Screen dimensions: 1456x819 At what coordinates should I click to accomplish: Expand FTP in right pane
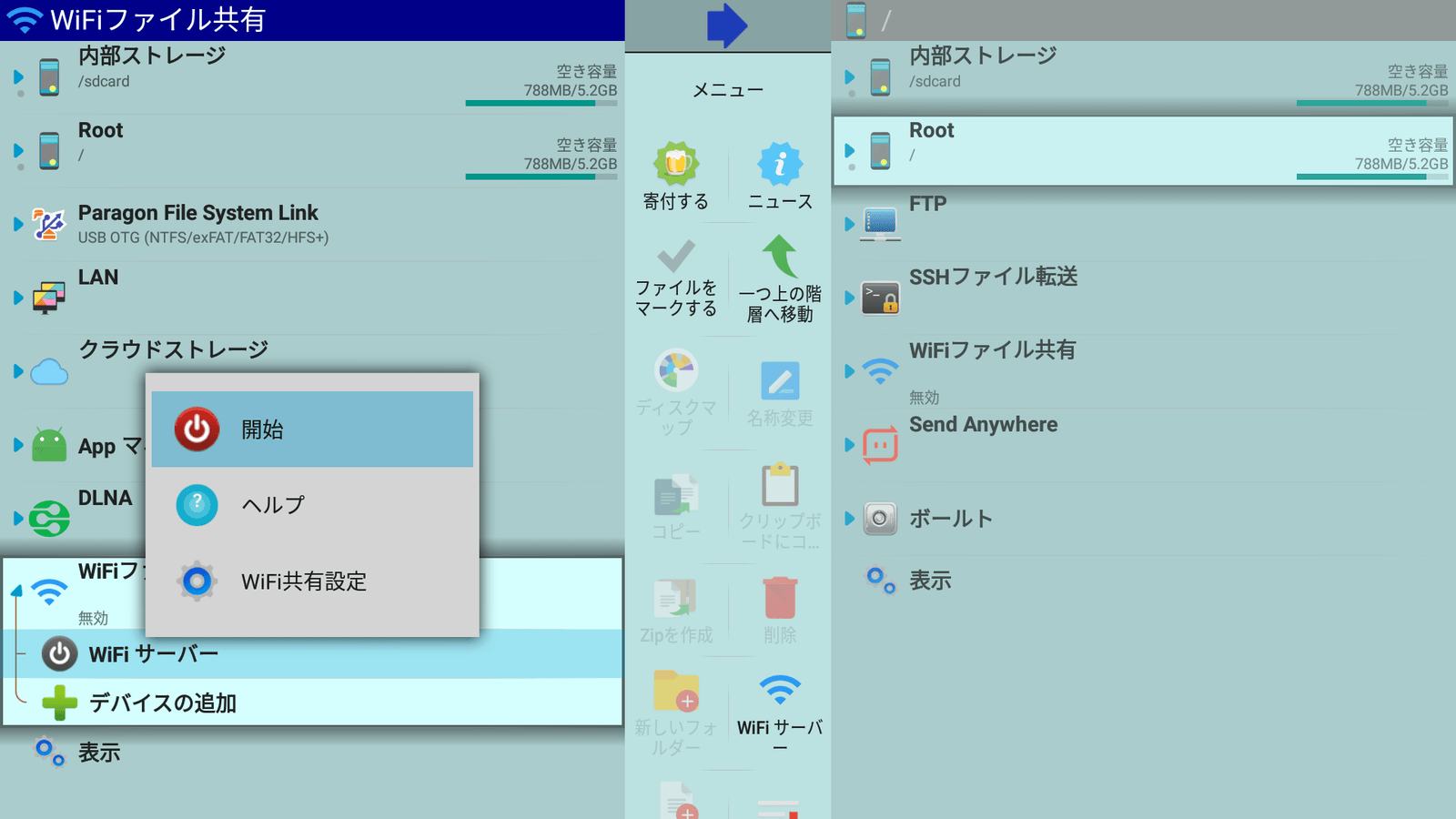(x=849, y=223)
